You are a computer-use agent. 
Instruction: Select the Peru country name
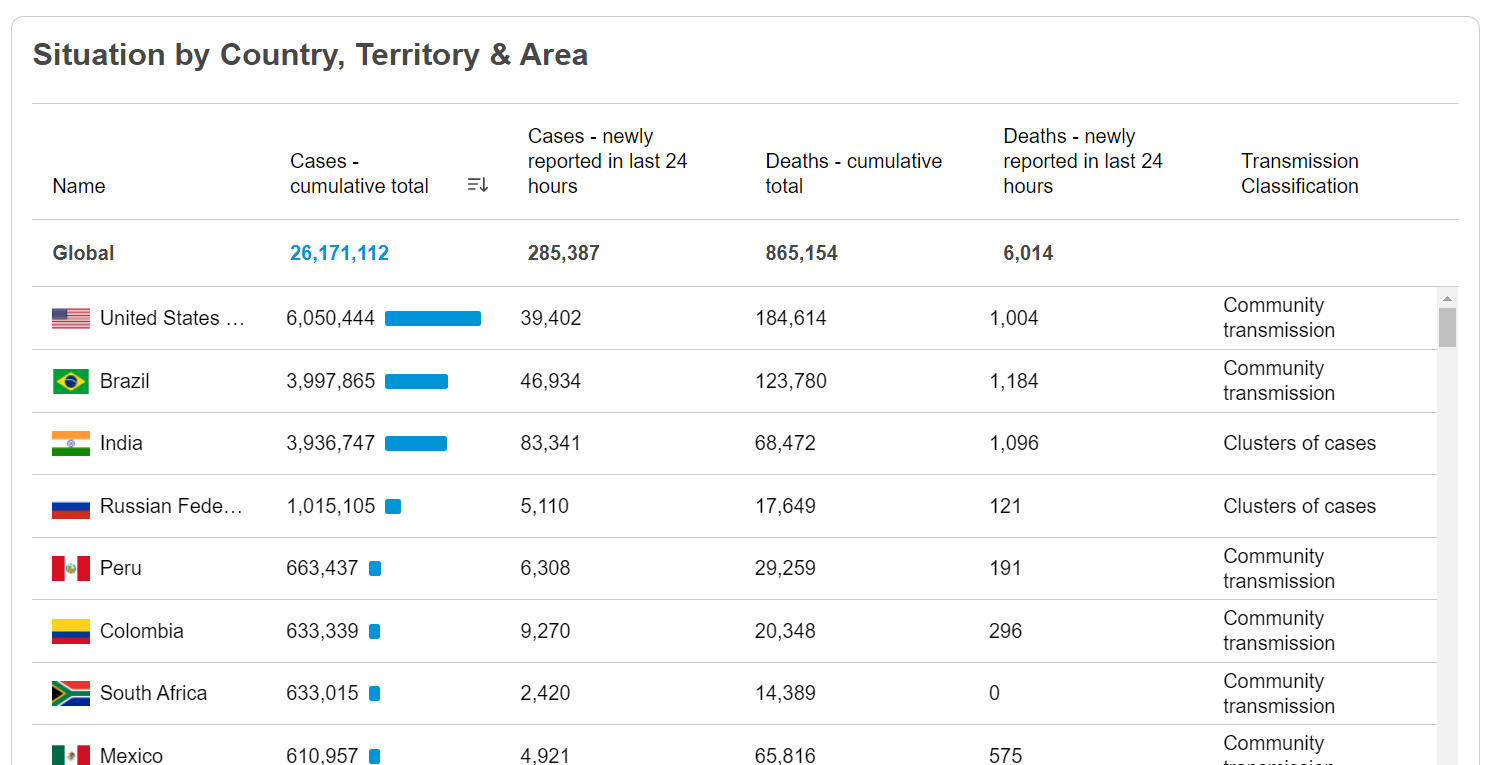coord(121,568)
